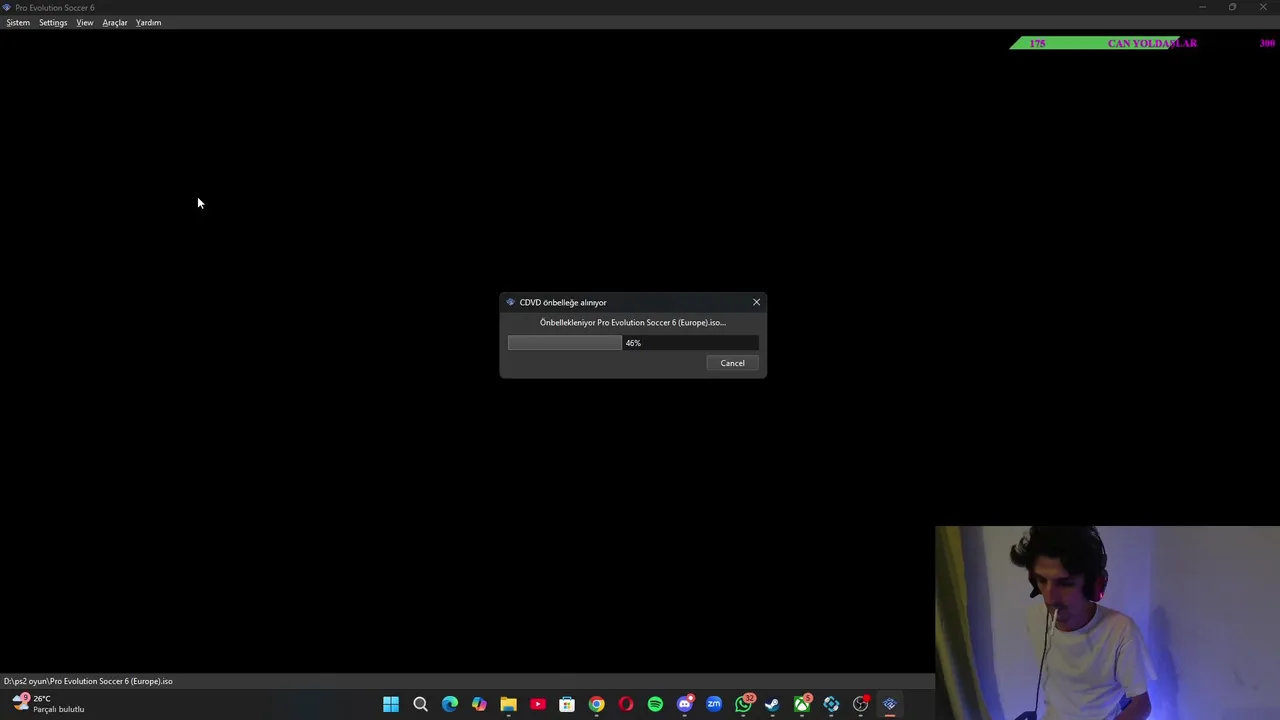Open blue hexagon app left of OBS
1280x720 pixels.
(831, 704)
